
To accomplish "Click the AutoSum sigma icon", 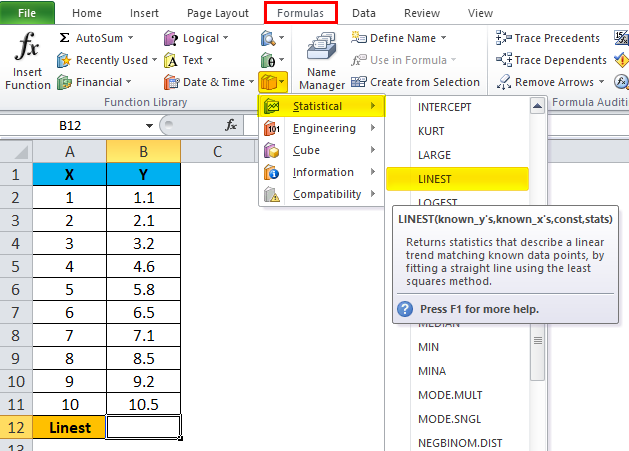I will pos(64,38).
